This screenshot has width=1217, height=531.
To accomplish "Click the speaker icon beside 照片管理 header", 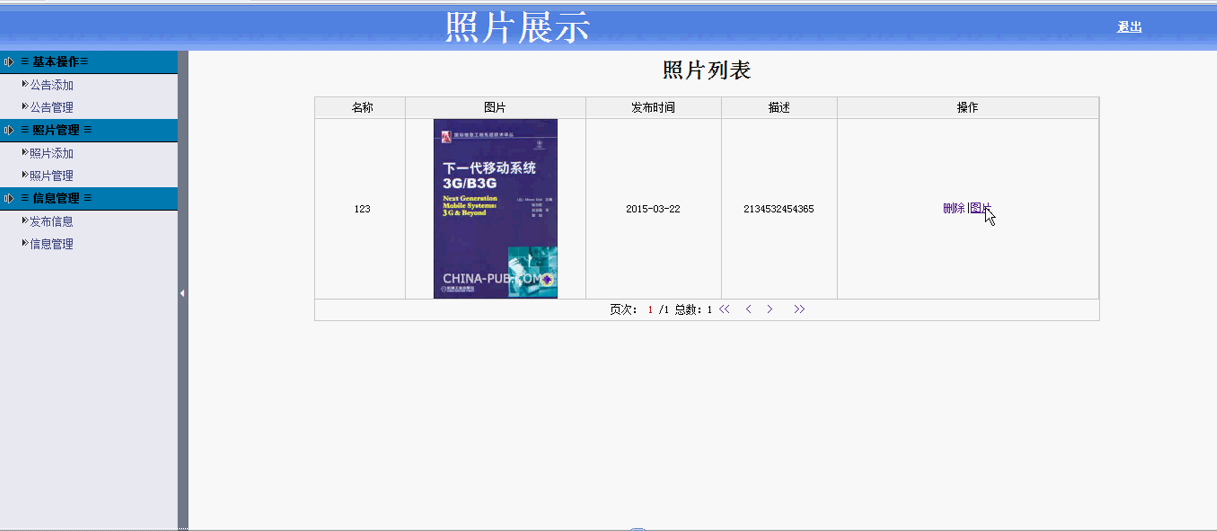I will tap(9, 130).
